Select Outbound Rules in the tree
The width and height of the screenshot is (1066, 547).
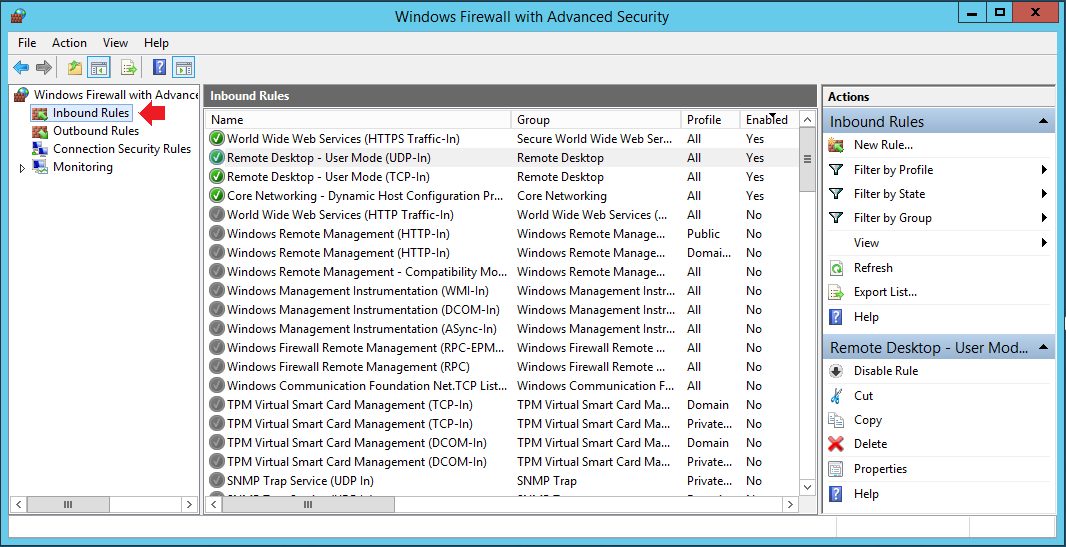[x=95, y=131]
